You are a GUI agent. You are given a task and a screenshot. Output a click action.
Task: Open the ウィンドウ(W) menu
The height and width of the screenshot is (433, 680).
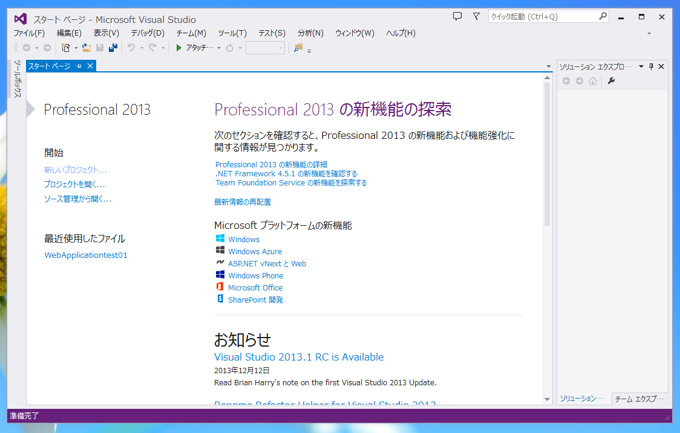click(354, 33)
